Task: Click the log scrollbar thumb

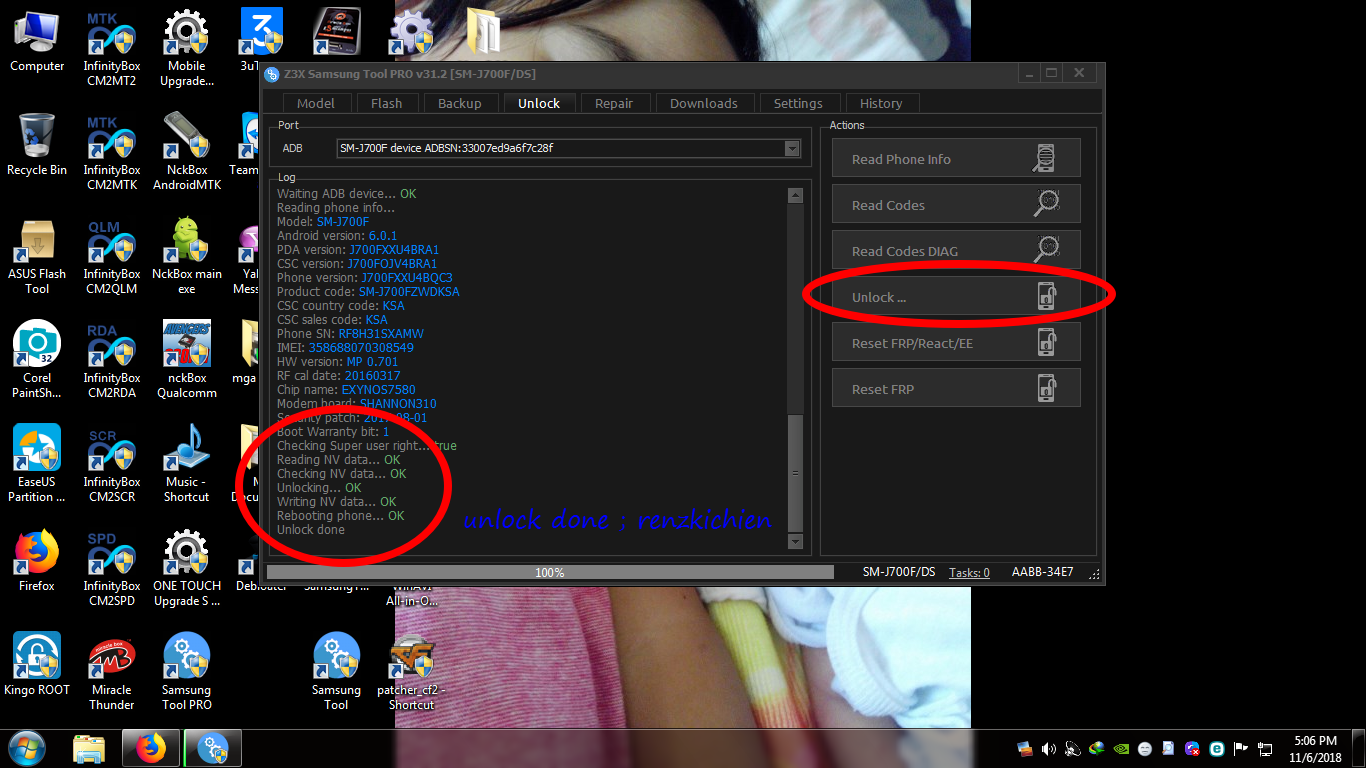Action: [796, 473]
